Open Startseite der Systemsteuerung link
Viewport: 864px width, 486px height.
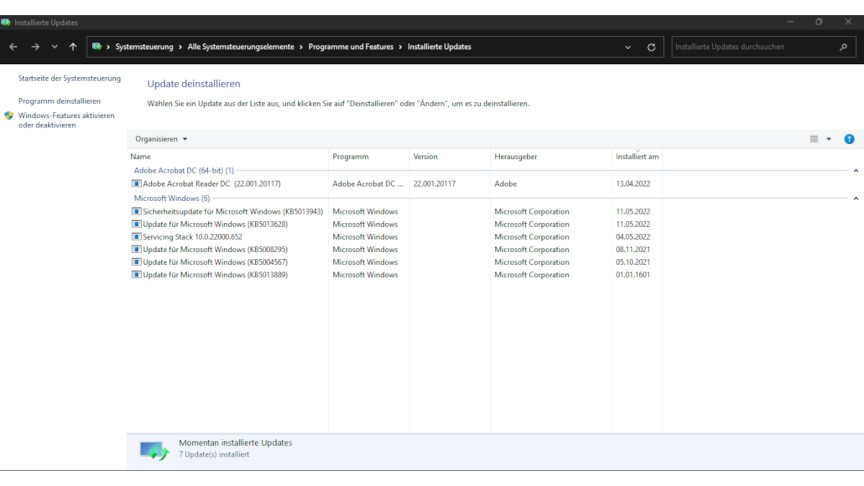tap(69, 78)
